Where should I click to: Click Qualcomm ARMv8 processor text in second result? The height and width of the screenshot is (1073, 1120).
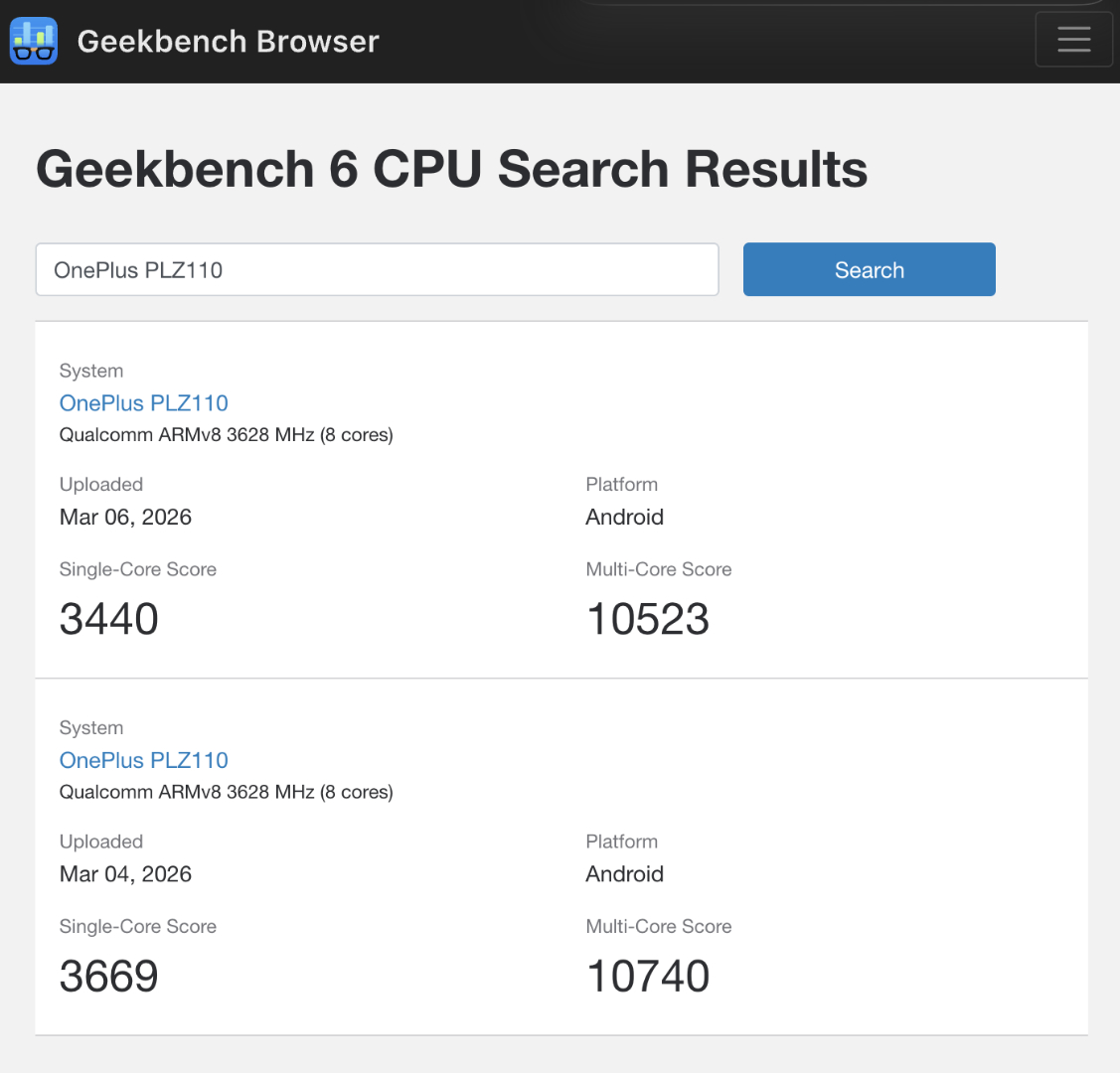point(226,792)
